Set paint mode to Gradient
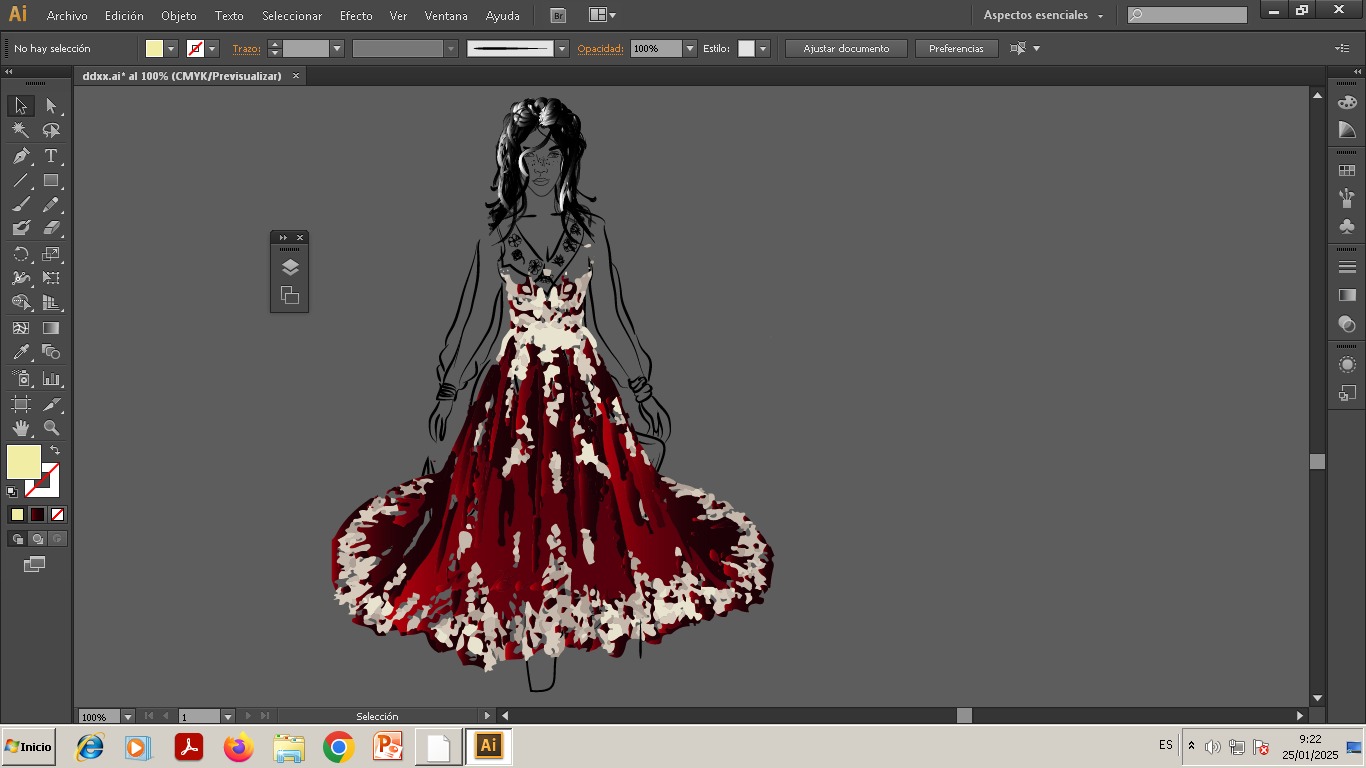Viewport: 1366px width, 768px height. (x=37, y=515)
